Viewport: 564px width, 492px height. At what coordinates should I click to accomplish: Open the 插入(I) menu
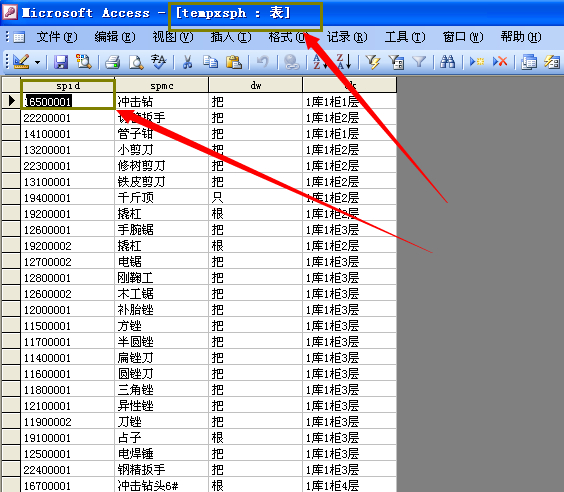point(231,37)
